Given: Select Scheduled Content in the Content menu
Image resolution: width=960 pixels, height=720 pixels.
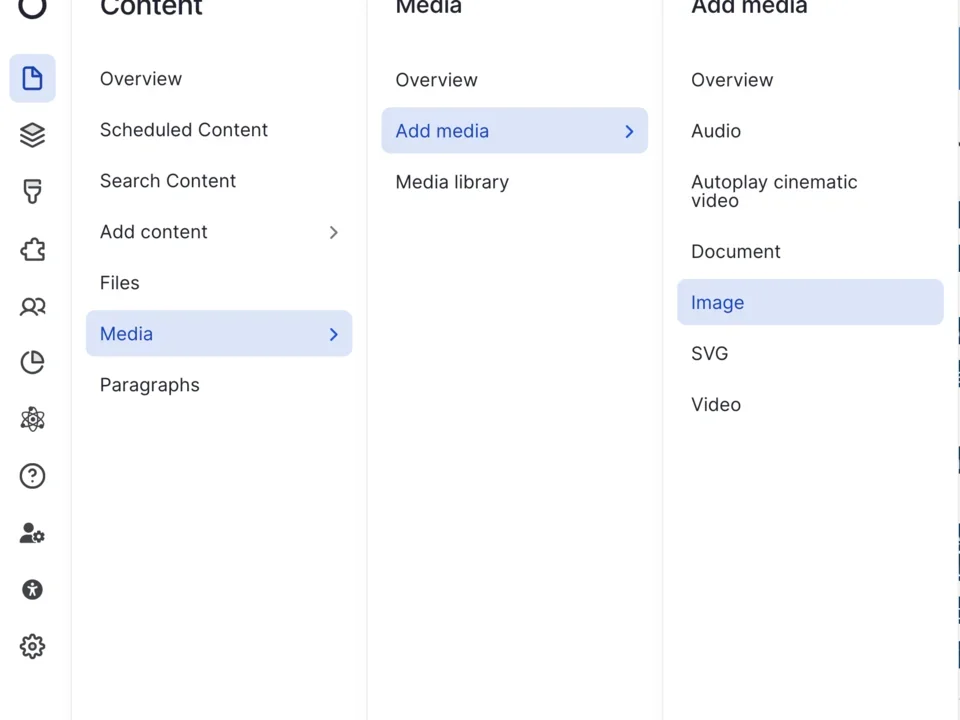Looking at the screenshot, I should click(x=183, y=130).
